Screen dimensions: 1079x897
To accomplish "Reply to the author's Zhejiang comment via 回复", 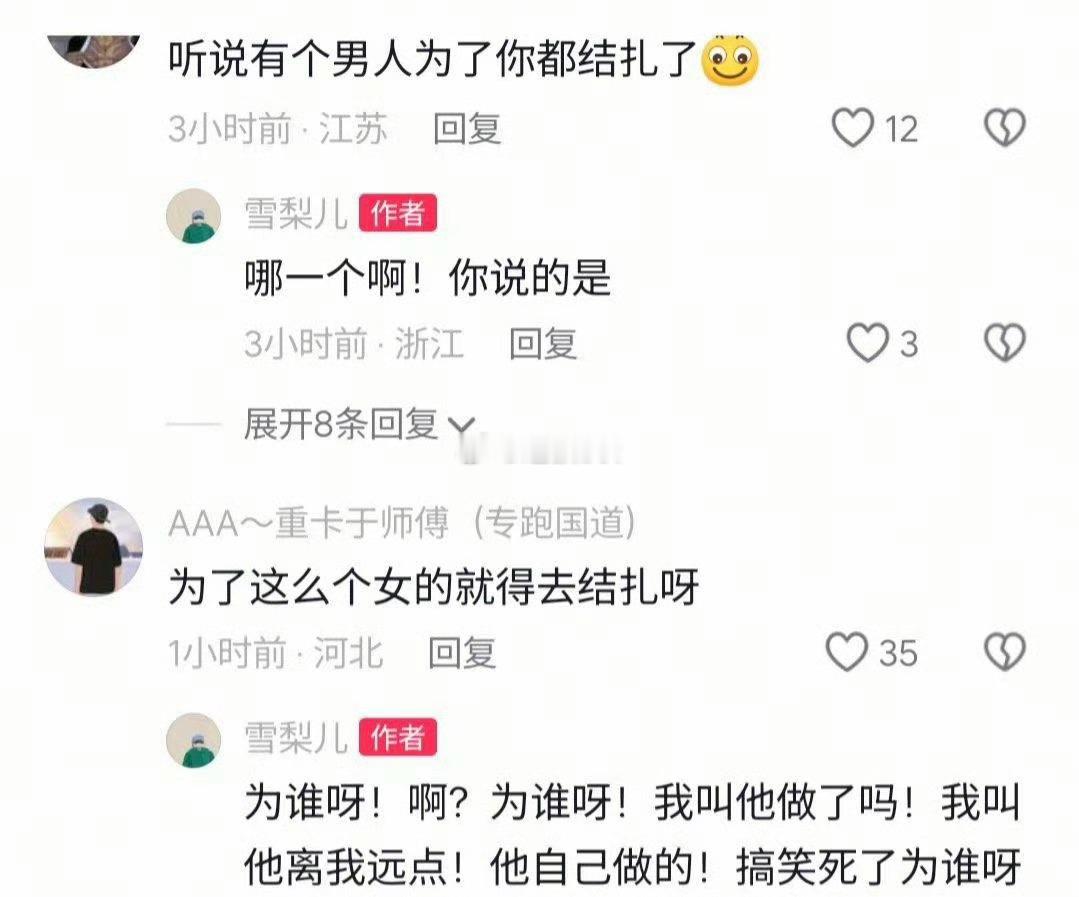I will pos(542,343).
